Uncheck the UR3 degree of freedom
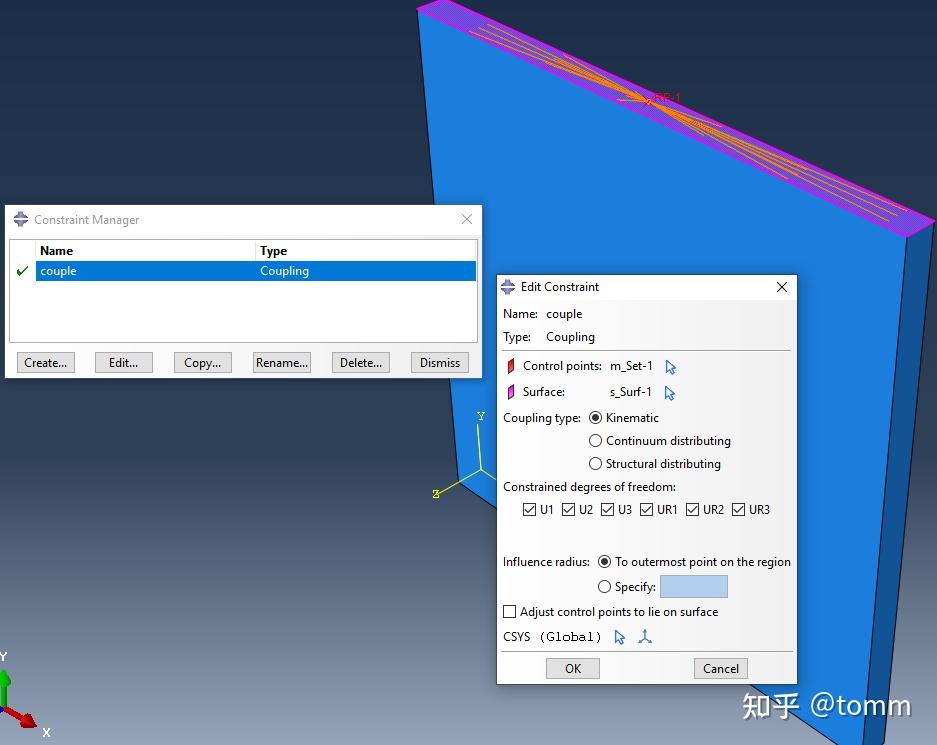937x745 pixels. point(737,509)
